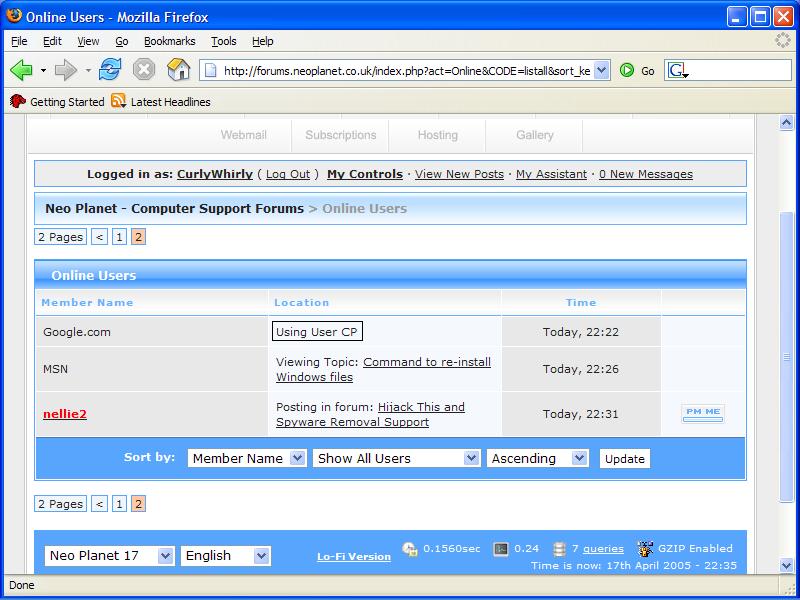
Task: Open My Assistant link
Action: (x=552, y=174)
